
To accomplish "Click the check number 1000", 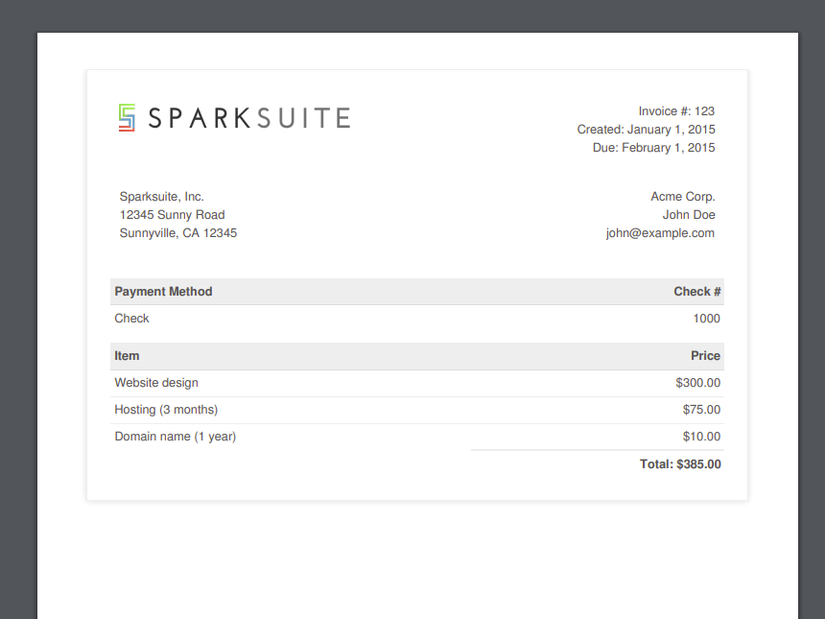I will [706, 319].
